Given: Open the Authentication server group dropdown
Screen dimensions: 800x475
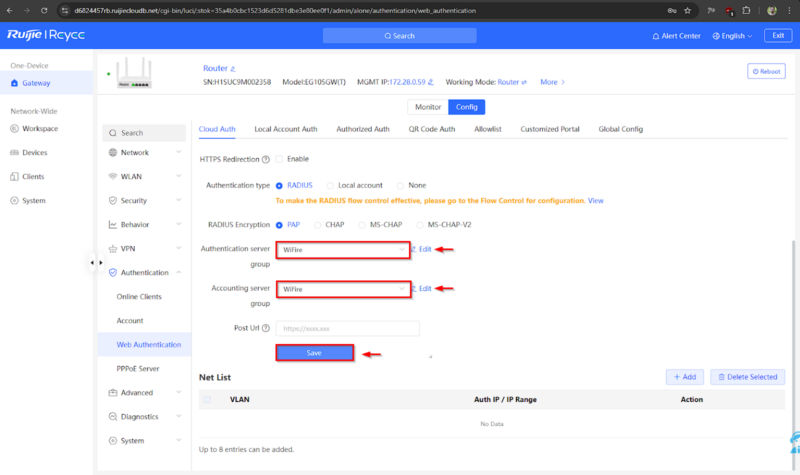Looking at the screenshot, I should click(x=343, y=249).
